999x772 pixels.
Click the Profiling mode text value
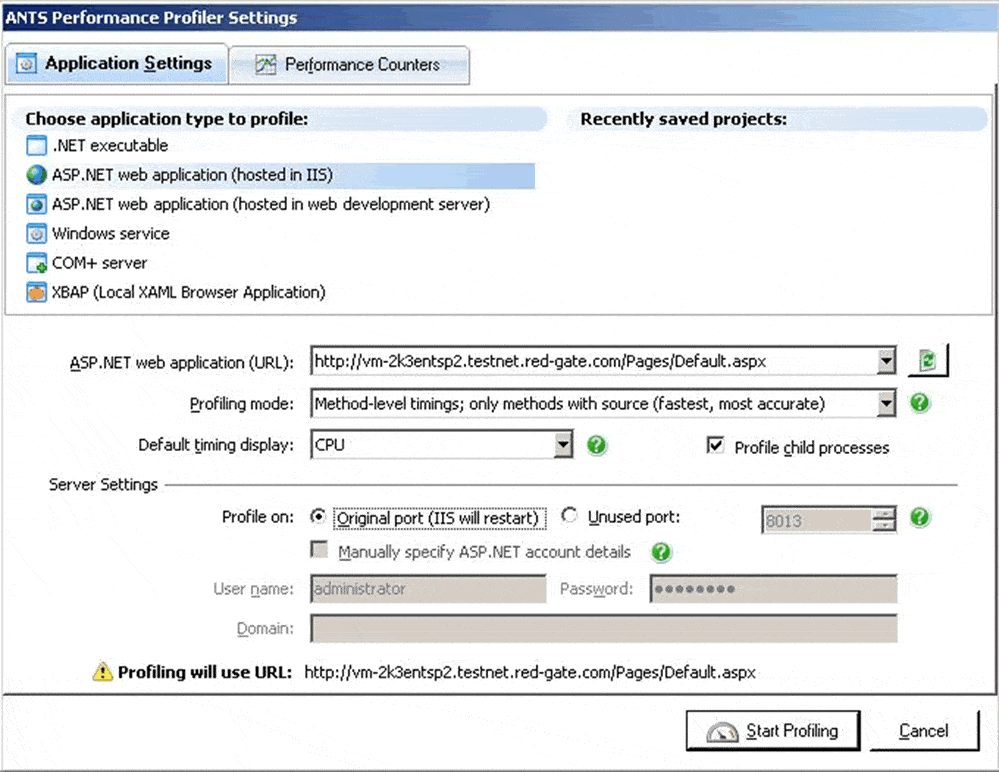point(570,404)
